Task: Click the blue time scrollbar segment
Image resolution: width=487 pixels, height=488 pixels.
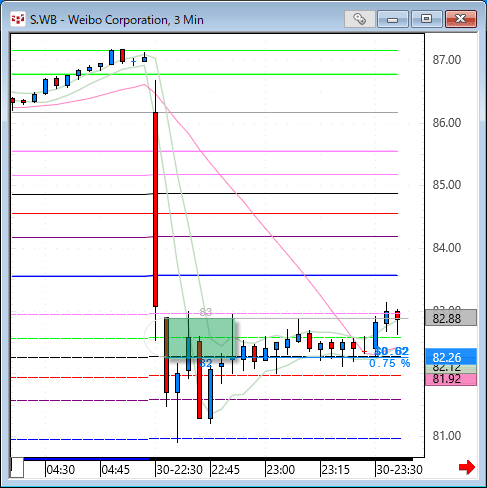Action: pyautogui.click(x=86, y=459)
